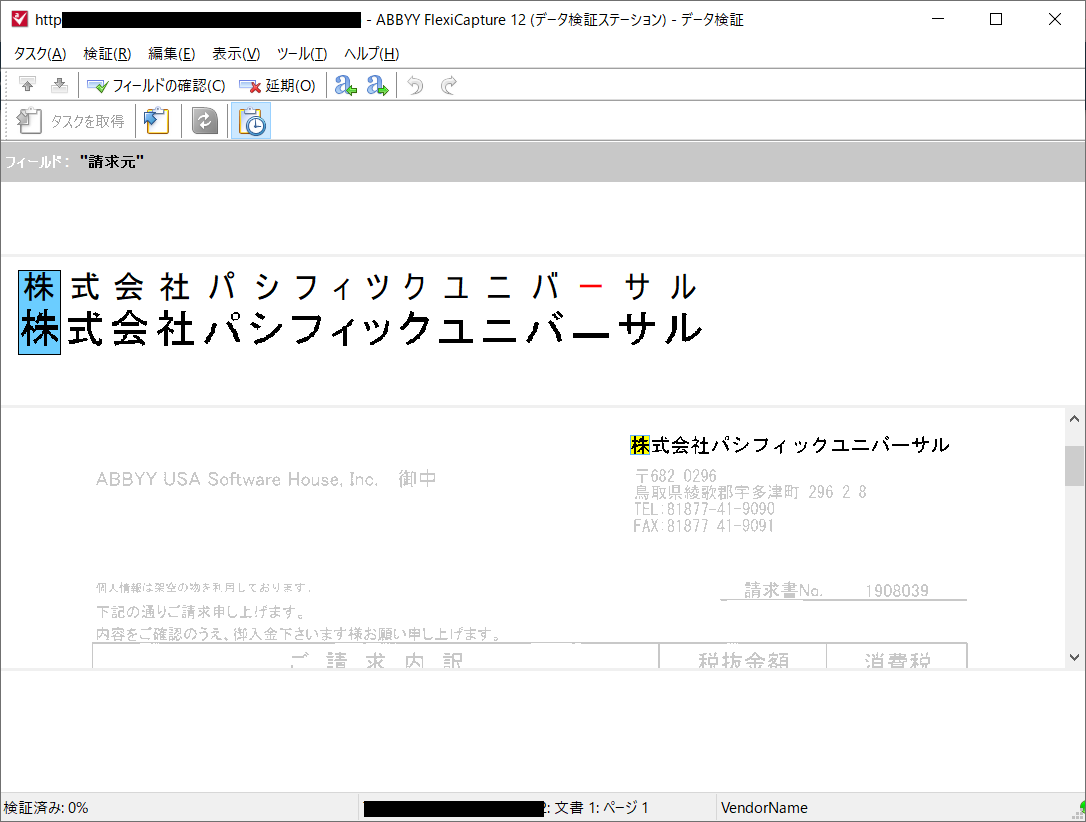Click 検証済み: 0% status text
This screenshot has width=1086, height=822.
point(46,807)
